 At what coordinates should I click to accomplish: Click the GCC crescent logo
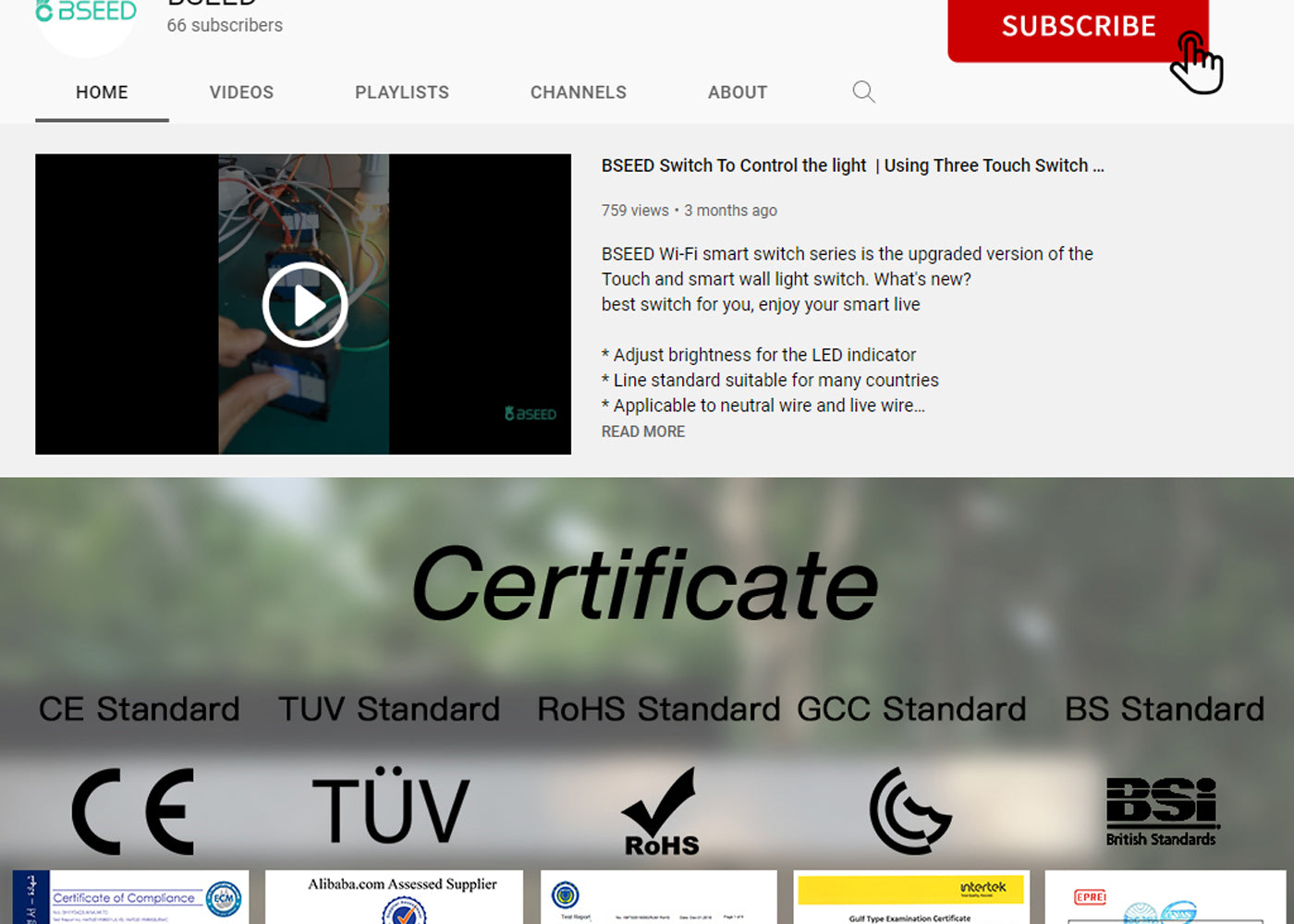pyautogui.click(x=910, y=810)
